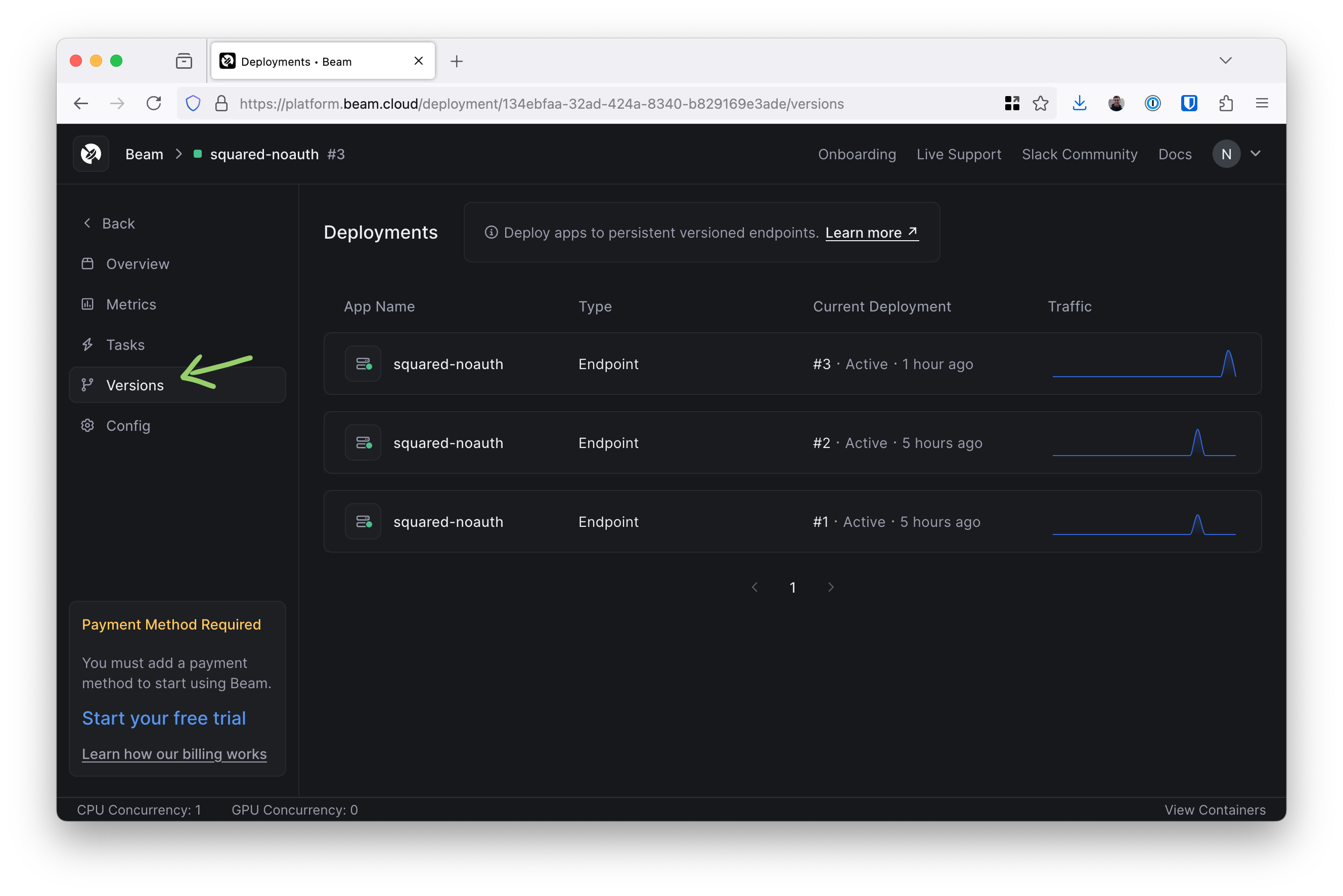Open the Metrics sidebar item

(x=131, y=304)
